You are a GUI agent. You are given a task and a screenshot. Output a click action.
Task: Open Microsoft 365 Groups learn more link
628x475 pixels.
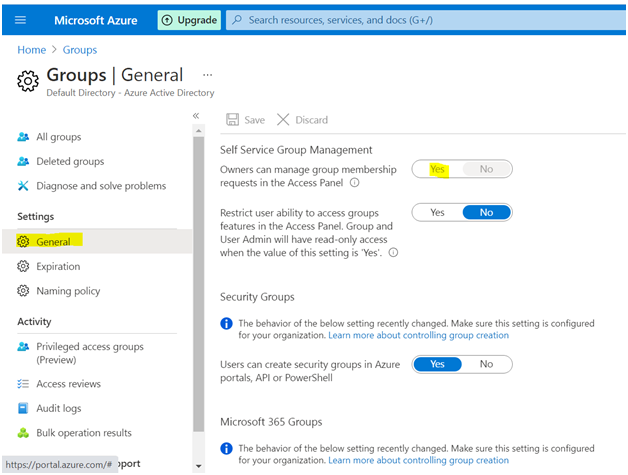tap(419, 460)
